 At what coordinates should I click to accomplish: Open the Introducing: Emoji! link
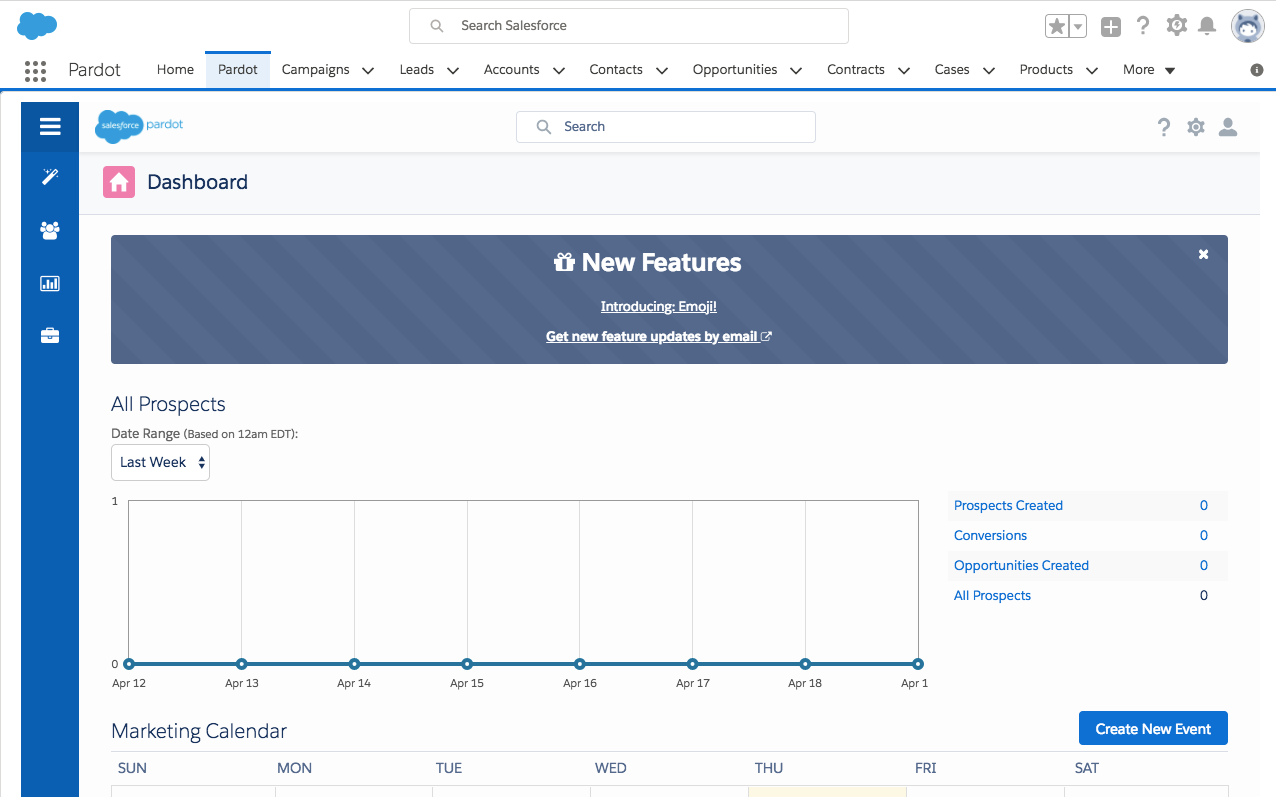(x=659, y=307)
